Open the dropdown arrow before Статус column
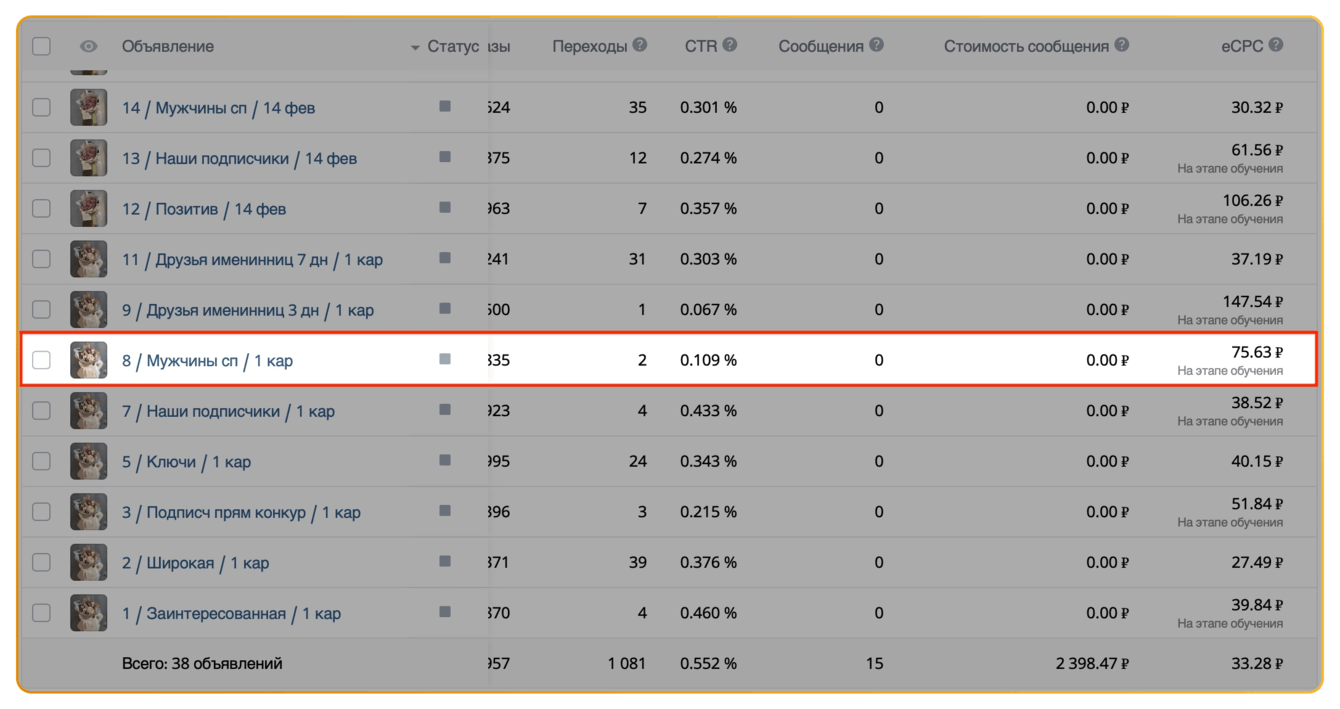This screenshot has width=1340, height=709. (x=415, y=48)
